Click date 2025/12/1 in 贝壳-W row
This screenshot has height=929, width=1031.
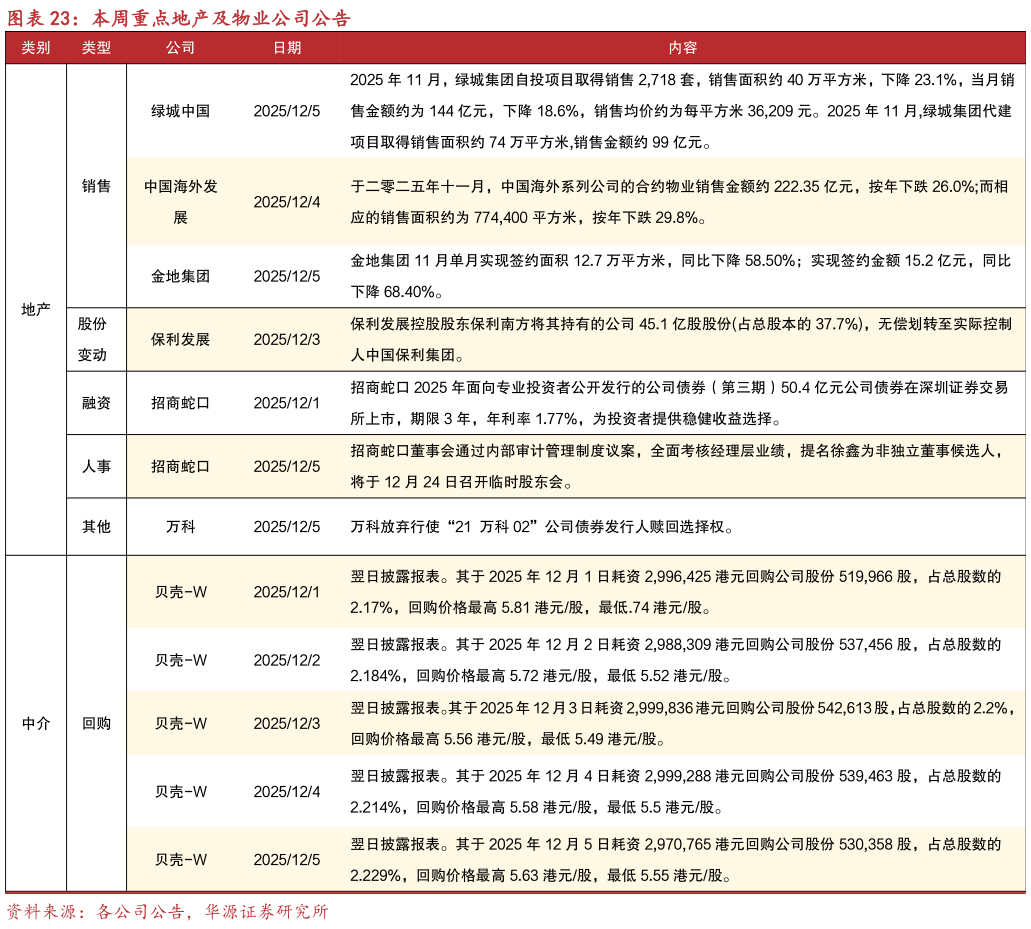pyautogui.click(x=287, y=592)
